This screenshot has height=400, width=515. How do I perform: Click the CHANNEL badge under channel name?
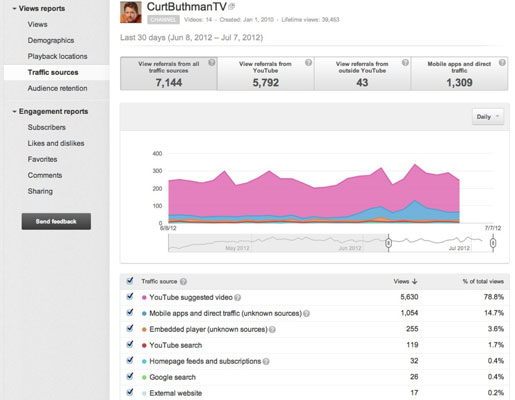point(163,20)
